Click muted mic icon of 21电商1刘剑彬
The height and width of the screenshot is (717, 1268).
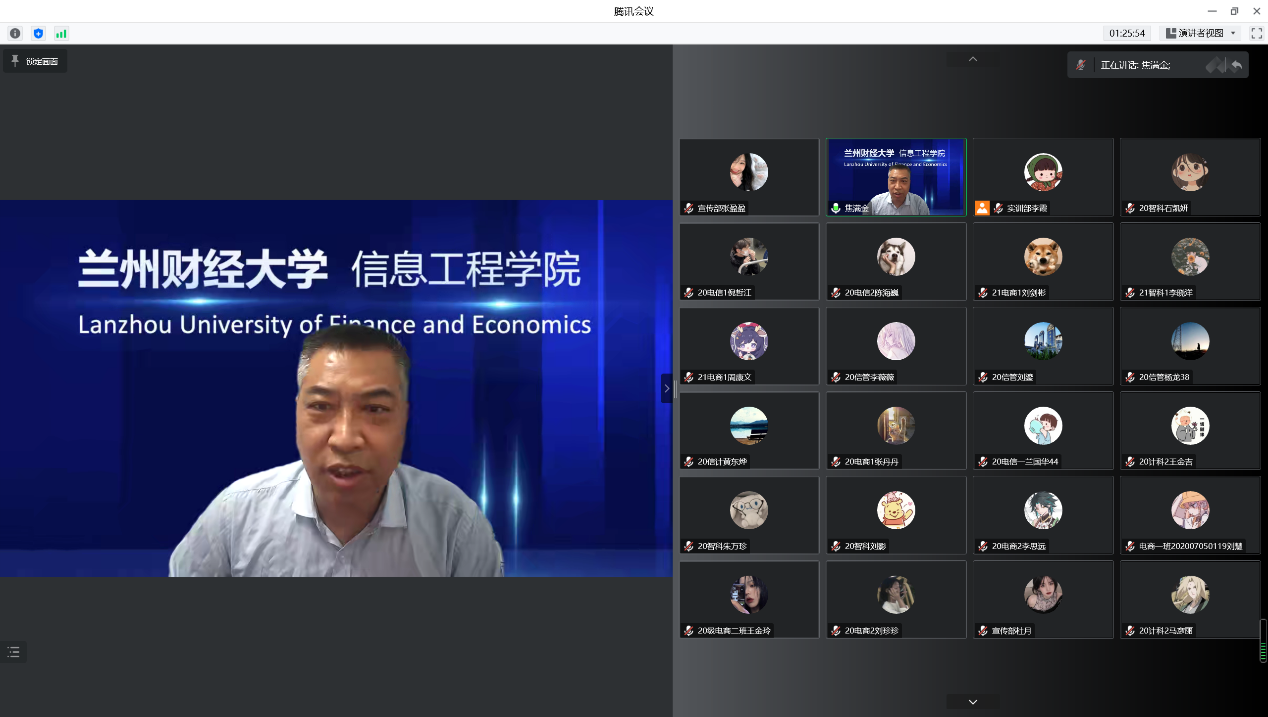983,292
